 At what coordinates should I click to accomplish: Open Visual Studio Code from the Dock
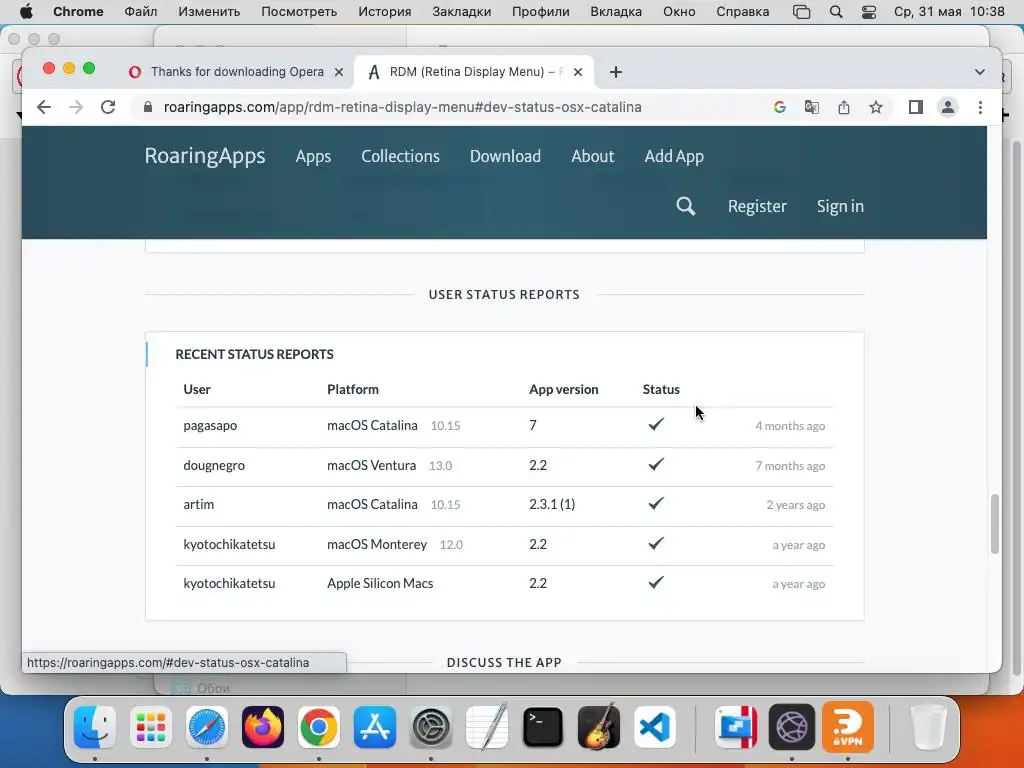(x=655, y=727)
